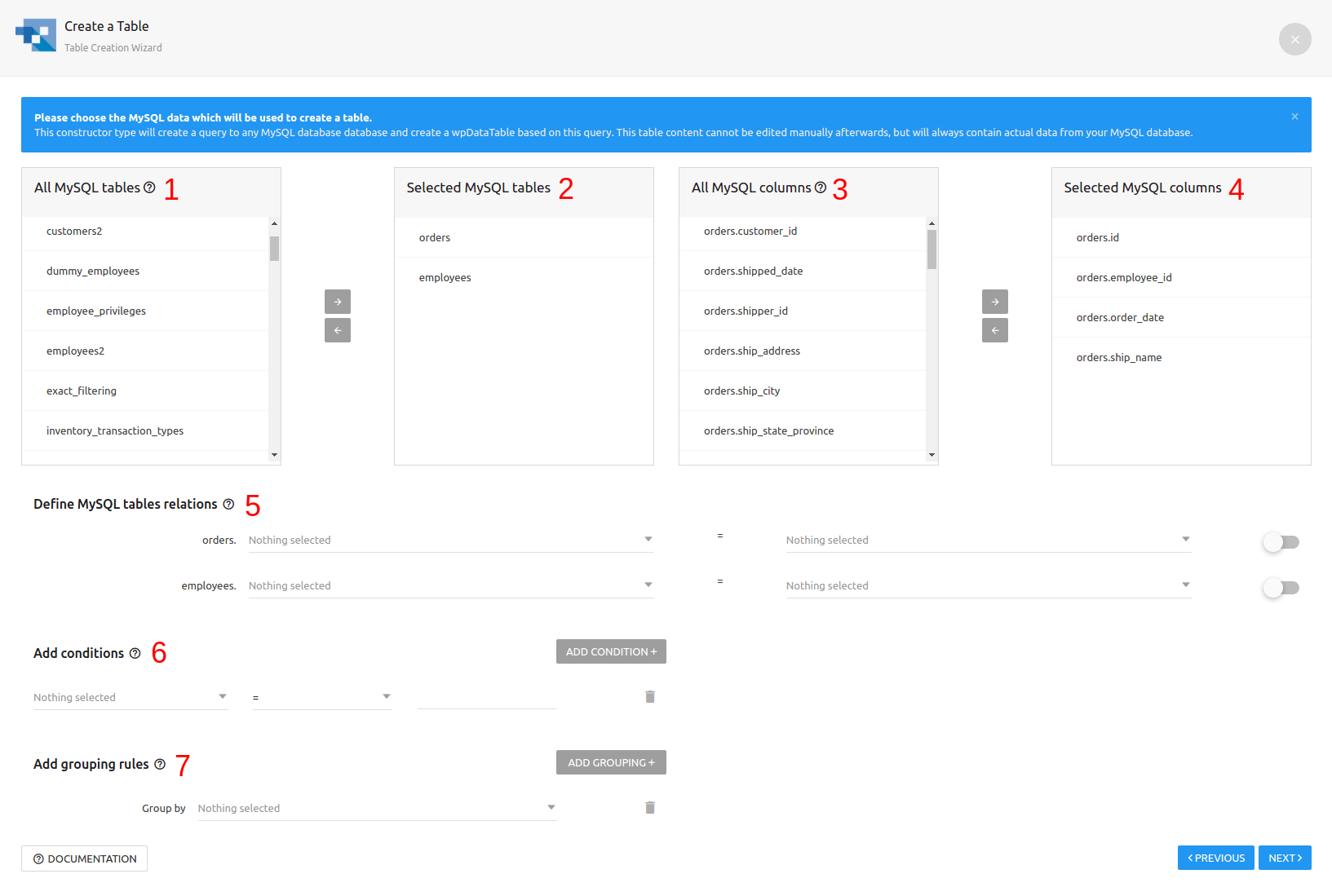Open help for All MySQL tables
Image resolution: width=1332 pixels, height=896 pixels.
[149, 188]
